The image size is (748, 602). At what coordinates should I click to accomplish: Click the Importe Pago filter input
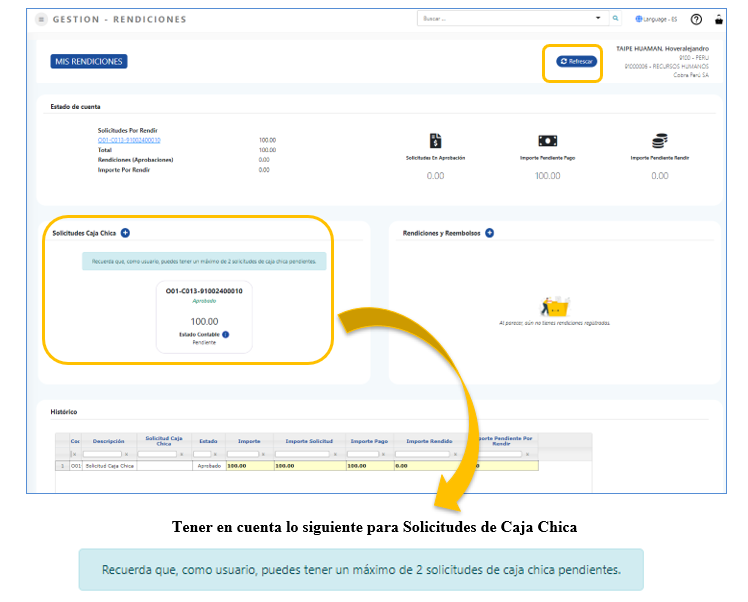pyautogui.click(x=363, y=454)
